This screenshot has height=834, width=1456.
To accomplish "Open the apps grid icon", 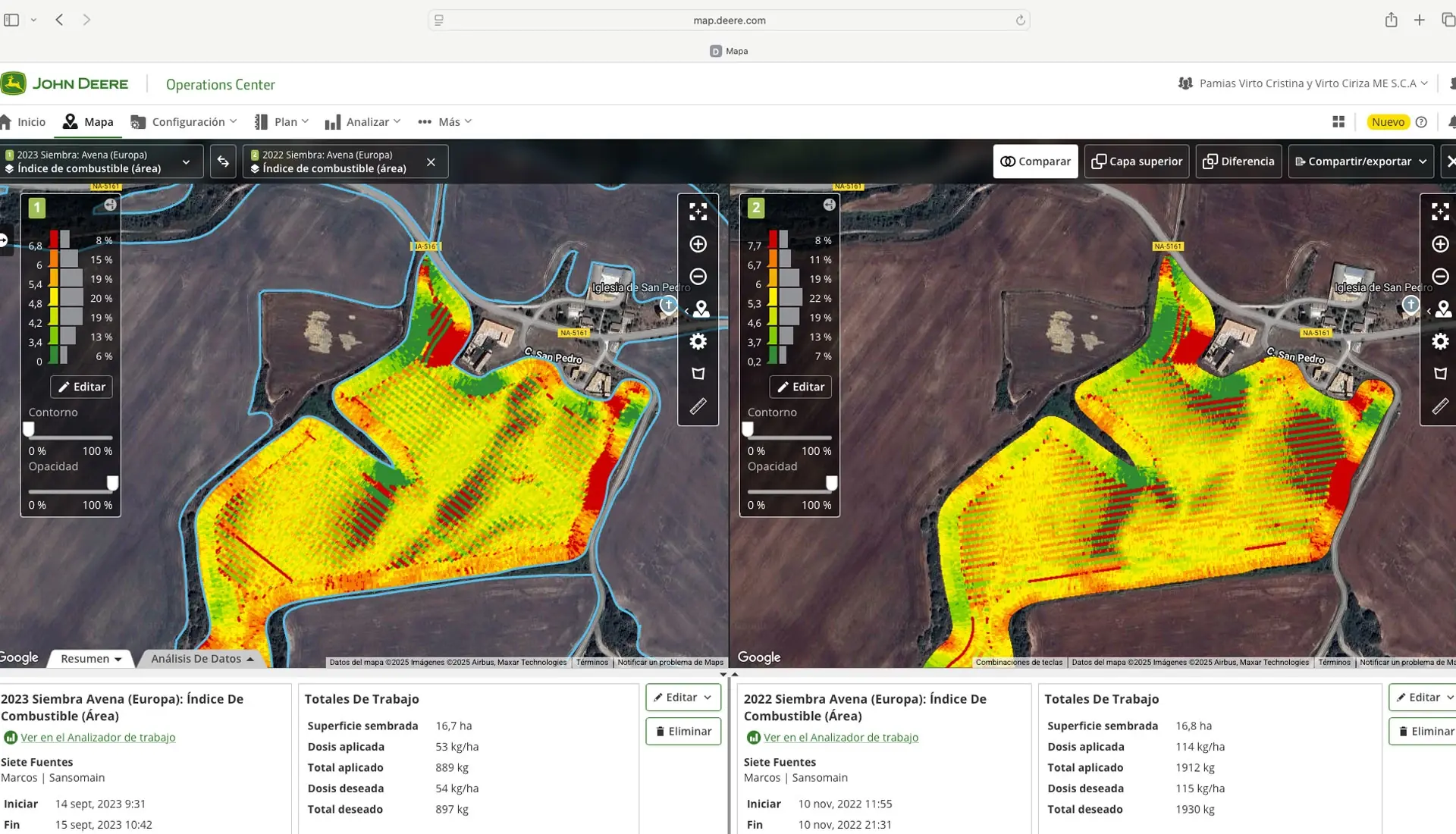I will click(x=1338, y=122).
